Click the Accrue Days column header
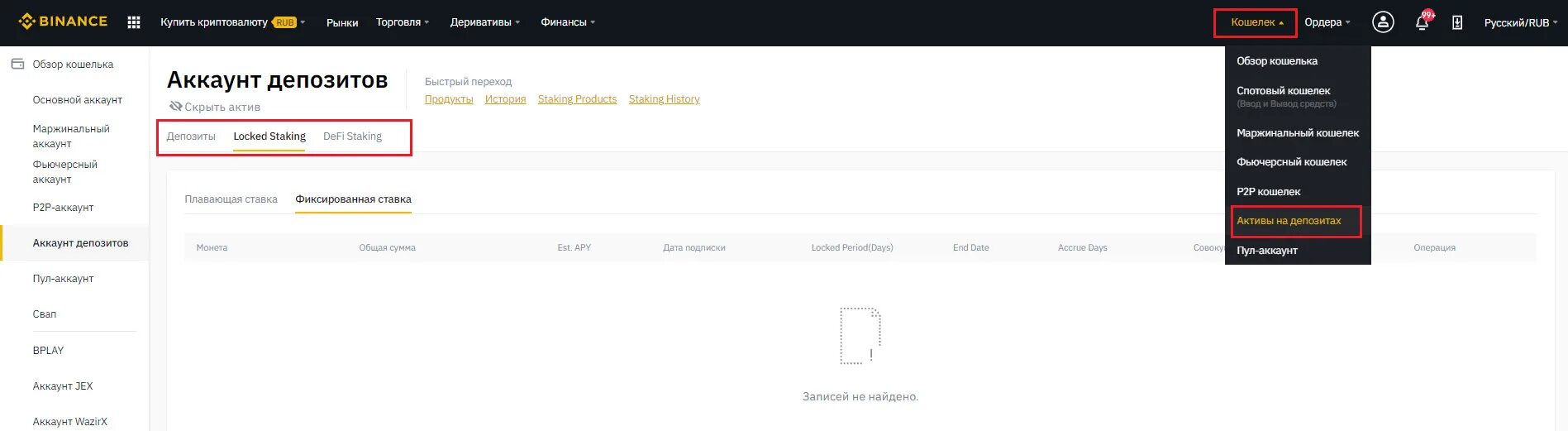This screenshot has width=1568, height=431. tap(1082, 247)
